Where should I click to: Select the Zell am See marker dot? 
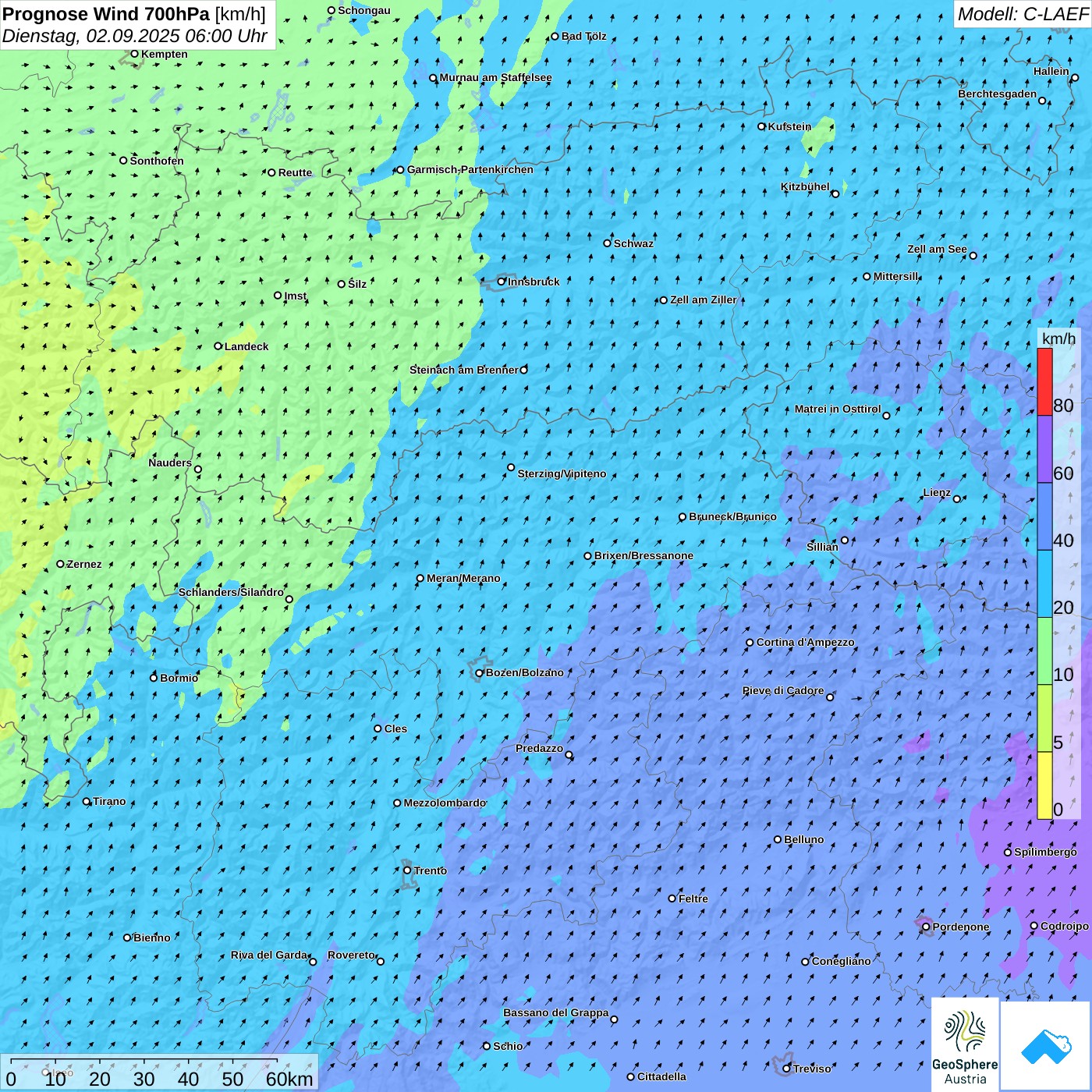(973, 256)
